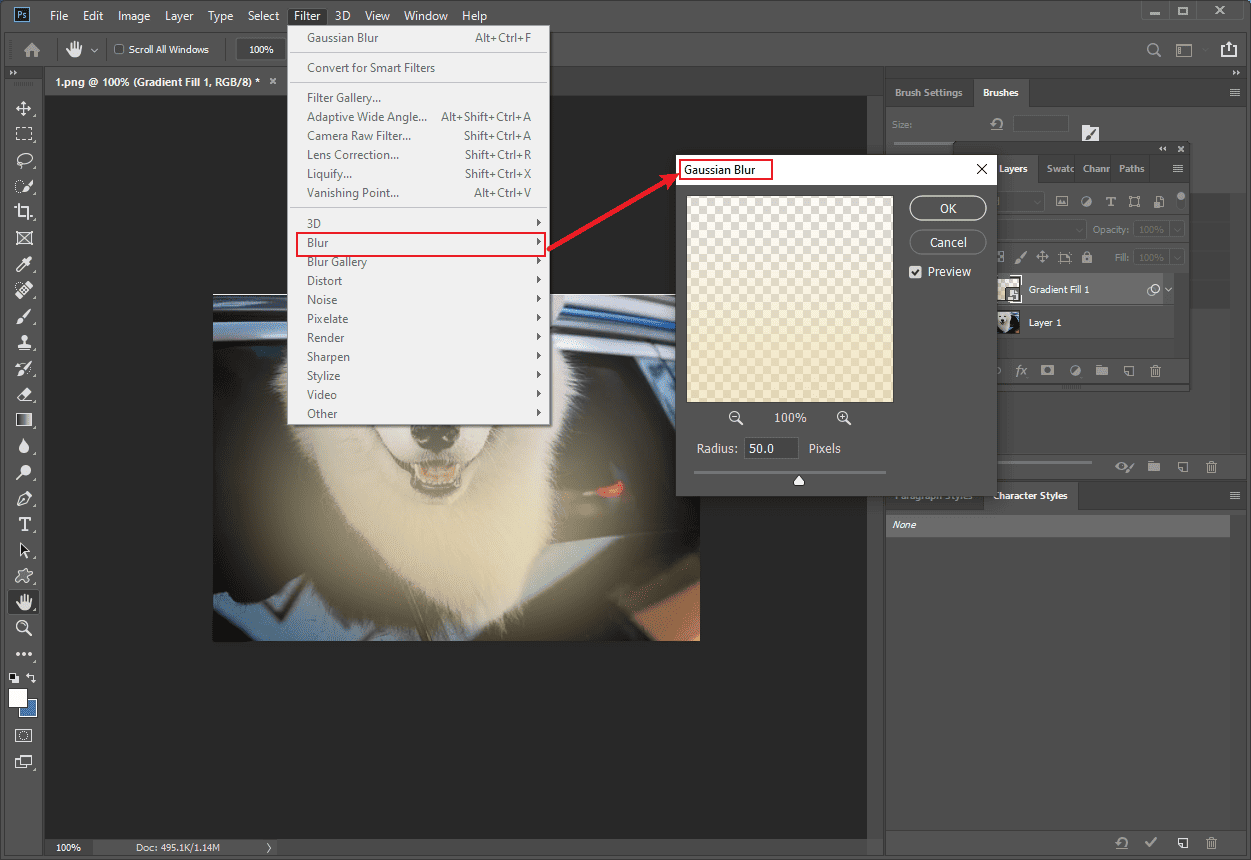Select the Lasso tool
Viewport: 1251px width, 860px height.
tap(22, 160)
